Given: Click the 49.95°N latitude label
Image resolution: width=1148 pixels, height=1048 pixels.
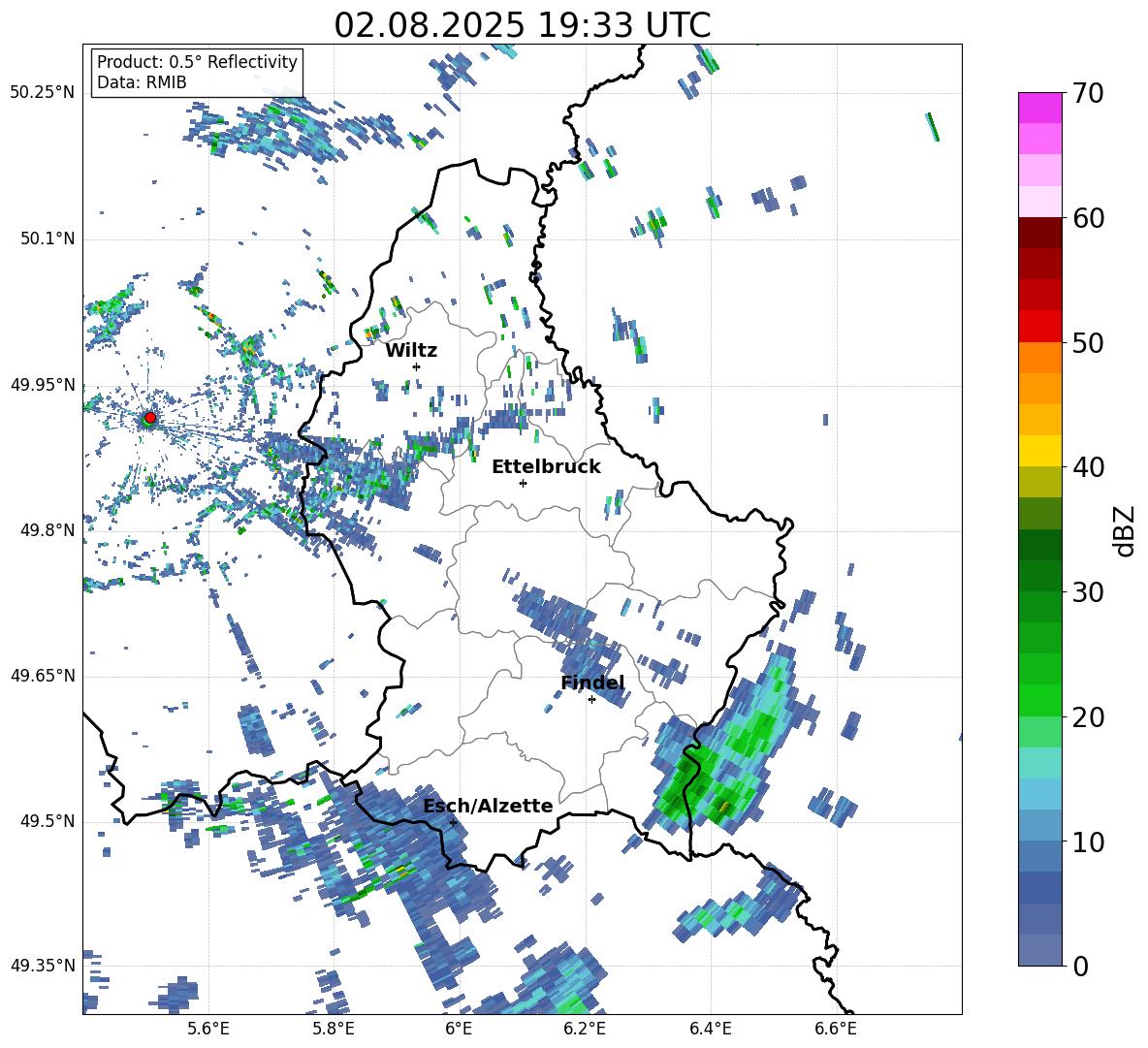Looking at the screenshot, I should tap(43, 384).
